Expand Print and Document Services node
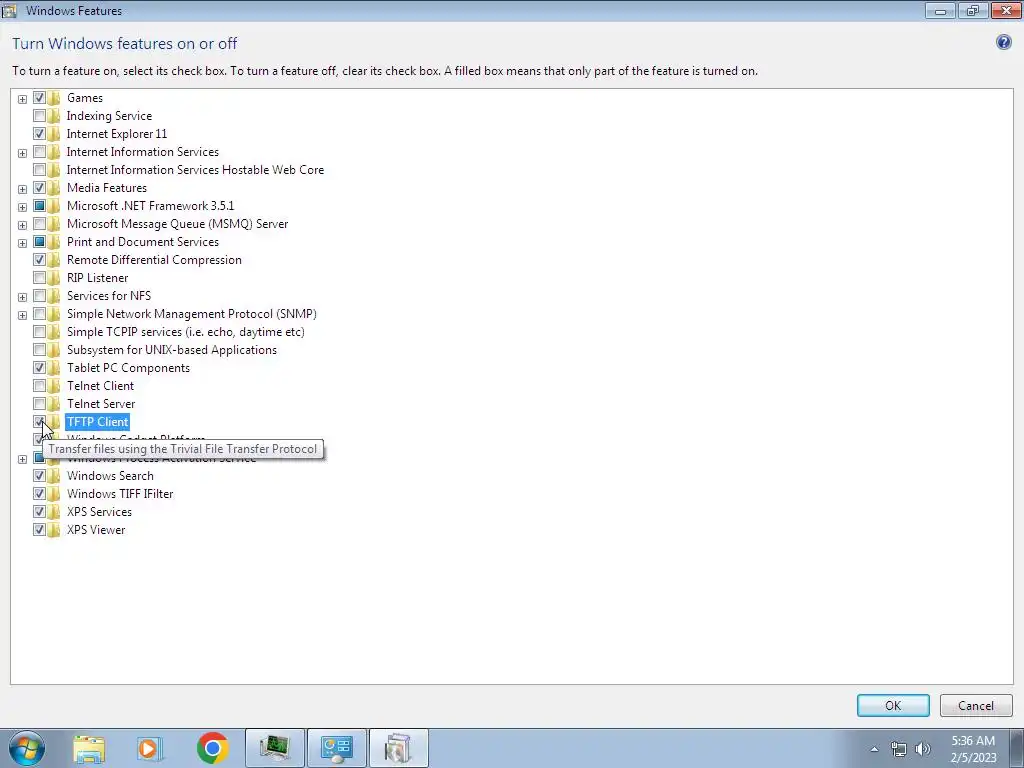Screen dimensions: 1024x768 (22, 243)
